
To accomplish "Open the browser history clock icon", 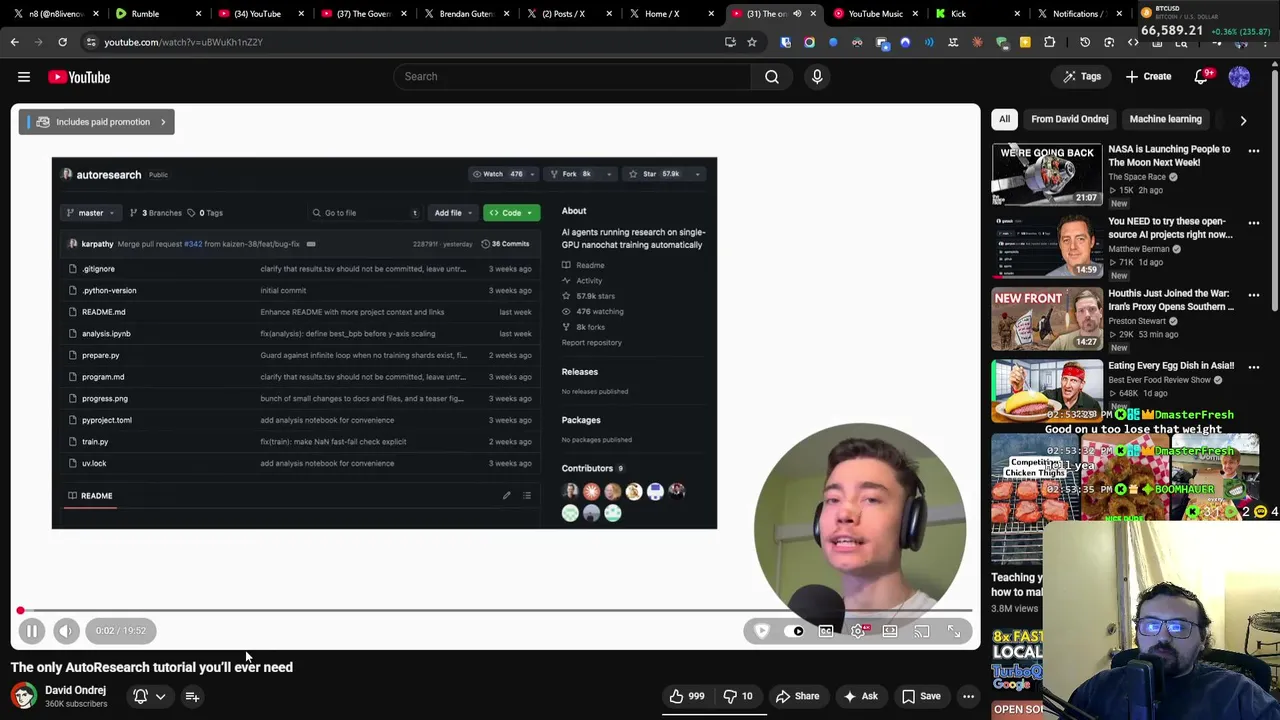I will click(1085, 42).
